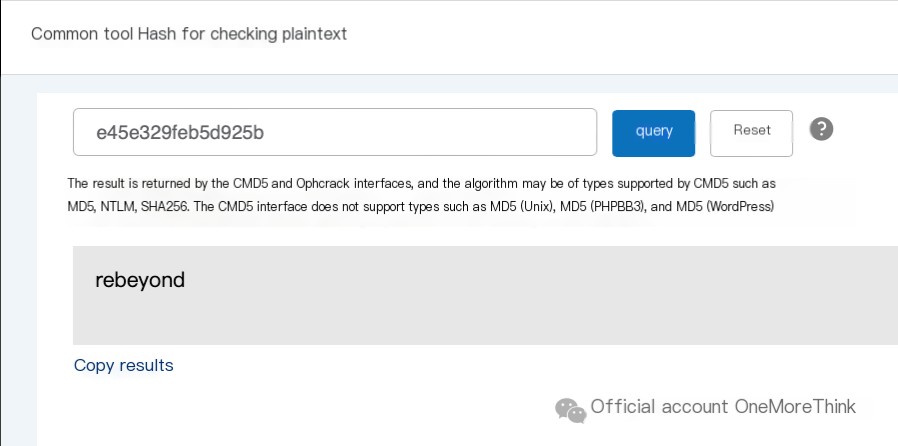Click the word Ophcrack in the description
Screen dimensions: 898x446
pyautogui.click(x=323, y=184)
